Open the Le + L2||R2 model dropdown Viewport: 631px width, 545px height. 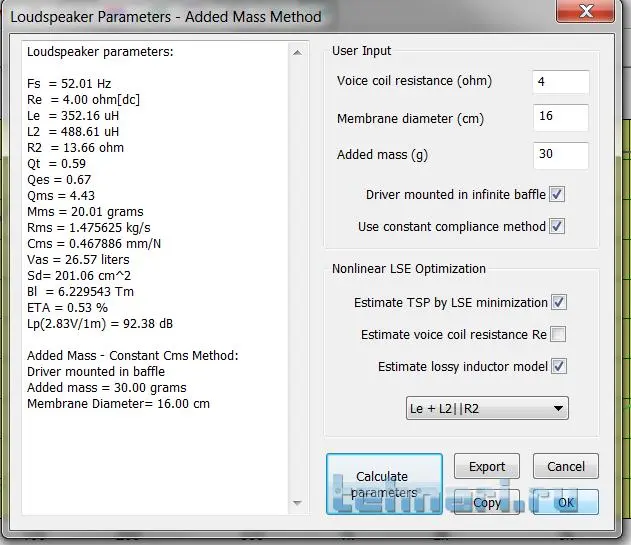[487, 408]
